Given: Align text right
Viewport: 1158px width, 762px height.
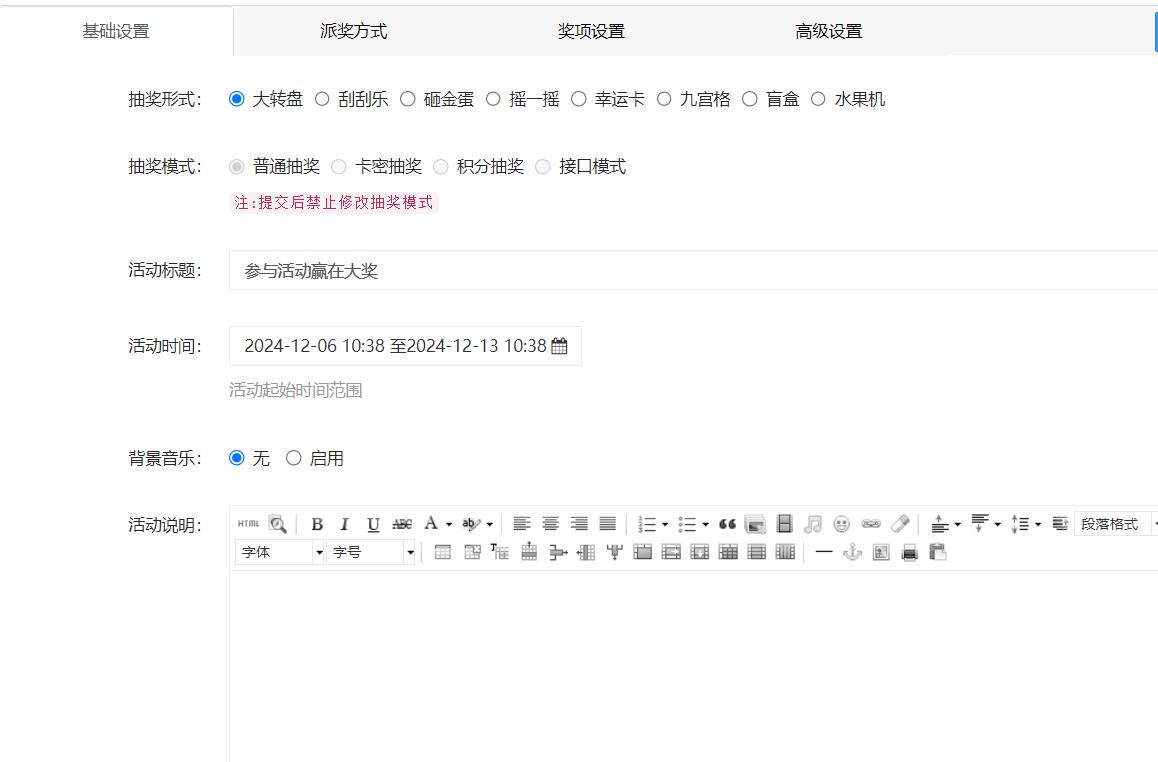Looking at the screenshot, I should pyautogui.click(x=579, y=524).
